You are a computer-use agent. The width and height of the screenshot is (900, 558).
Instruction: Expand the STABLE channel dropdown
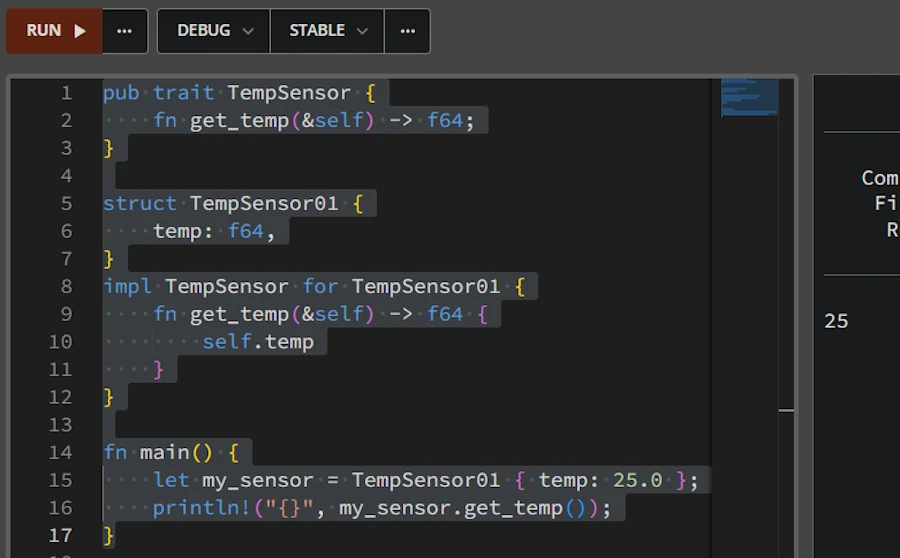pos(327,31)
